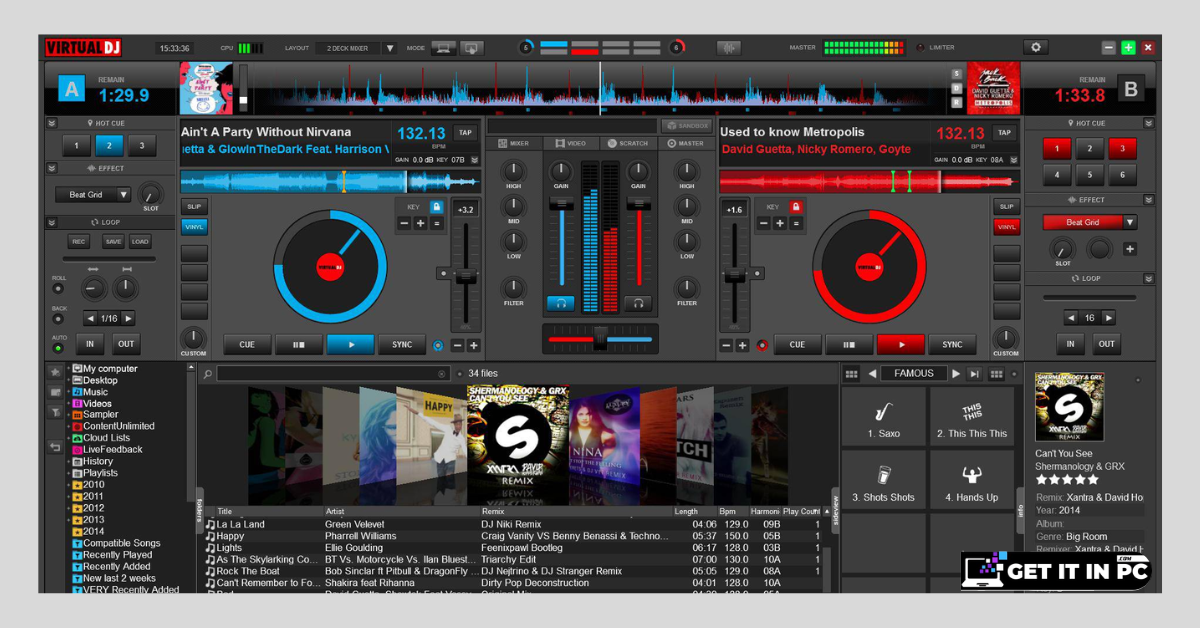Open the settings gear in the top bar
Image resolution: width=1200 pixels, height=628 pixels.
click(1035, 47)
